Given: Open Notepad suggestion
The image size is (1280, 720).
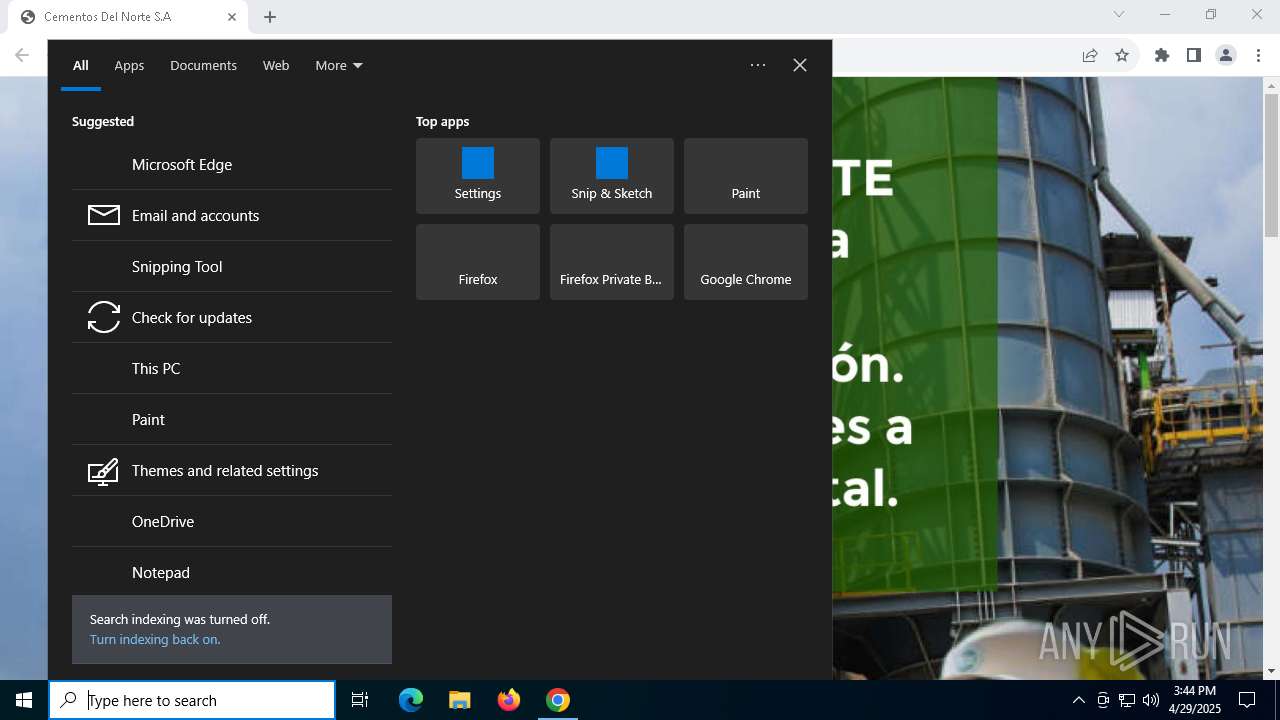Looking at the screenshot, I should tap(232, 573).
